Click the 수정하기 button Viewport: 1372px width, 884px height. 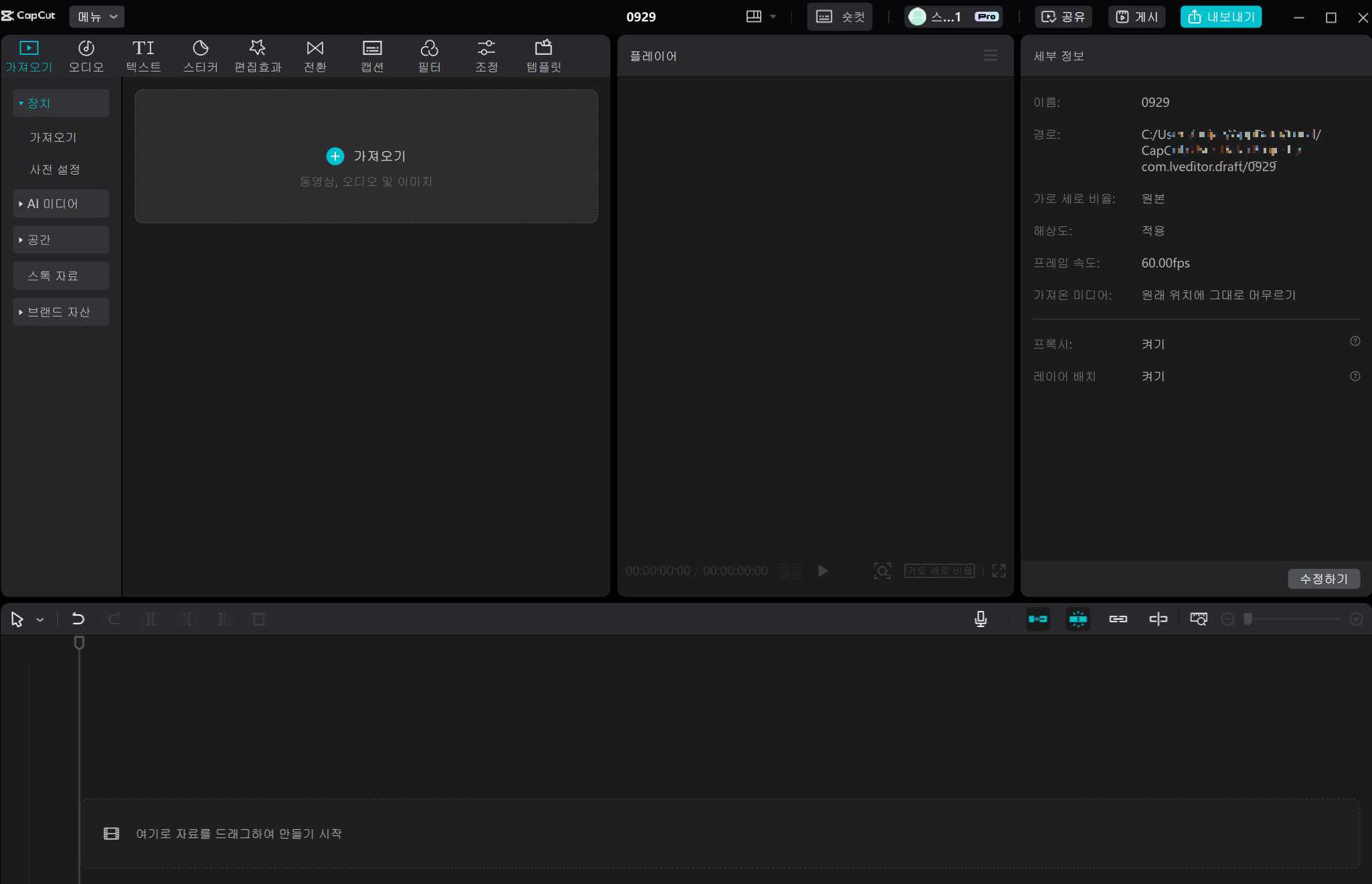pyautogui.click(x=1323, y=579)
